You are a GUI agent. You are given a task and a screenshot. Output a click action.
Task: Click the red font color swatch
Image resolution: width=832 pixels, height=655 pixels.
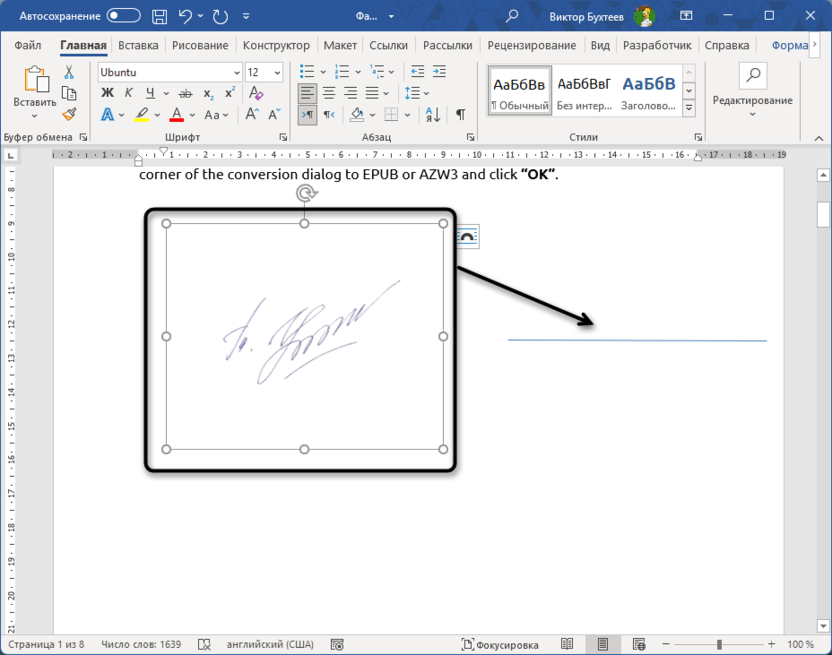177,115
